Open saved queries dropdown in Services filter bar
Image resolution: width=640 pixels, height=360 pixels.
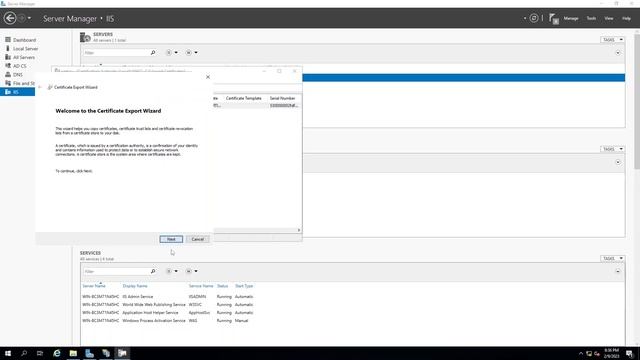click(191, 271)
